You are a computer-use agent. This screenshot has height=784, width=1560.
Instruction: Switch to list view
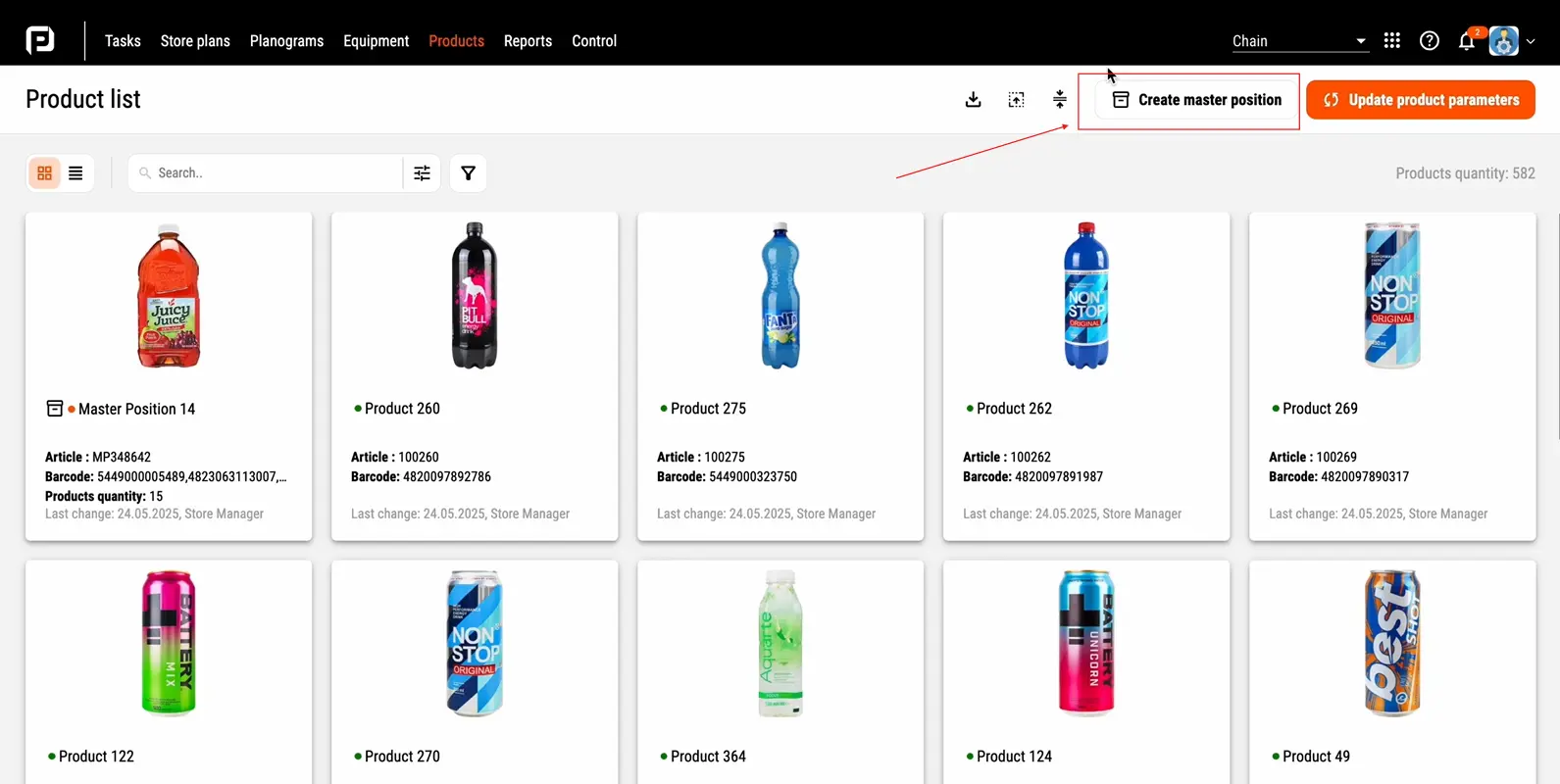[x=75, y=173]
